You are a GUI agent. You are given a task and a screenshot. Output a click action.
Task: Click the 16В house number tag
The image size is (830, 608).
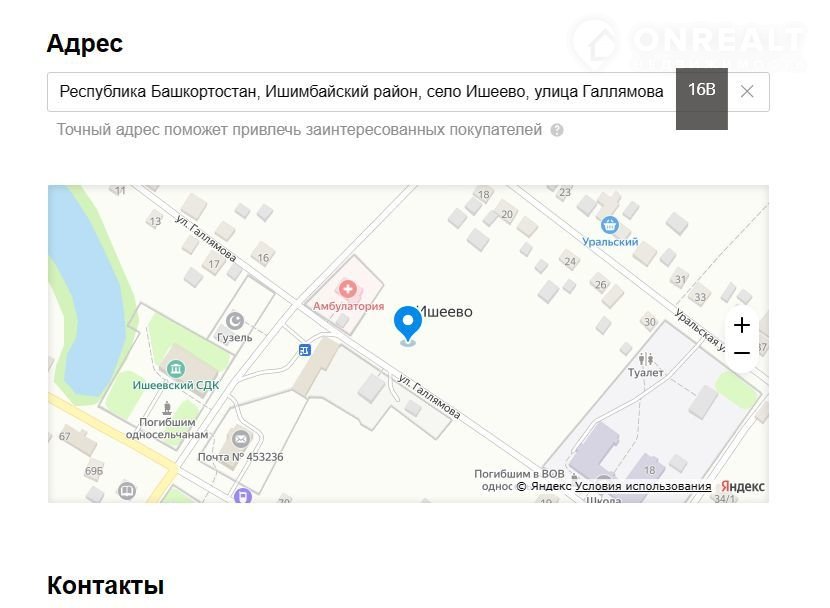(x=701, y=90)
